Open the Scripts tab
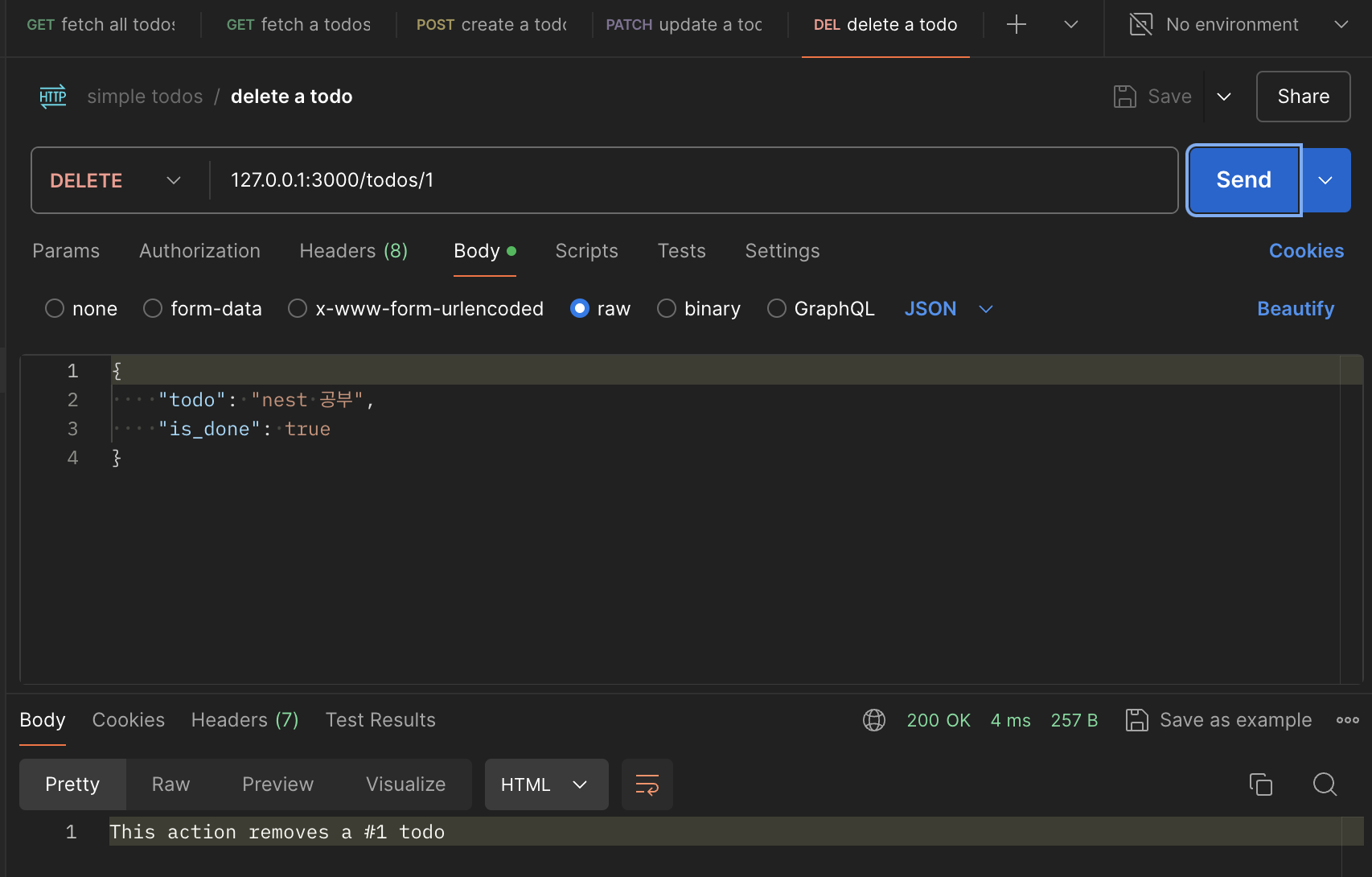This screenshot has width=1372, height=877. pyautogui.click(x=586, y=251)
